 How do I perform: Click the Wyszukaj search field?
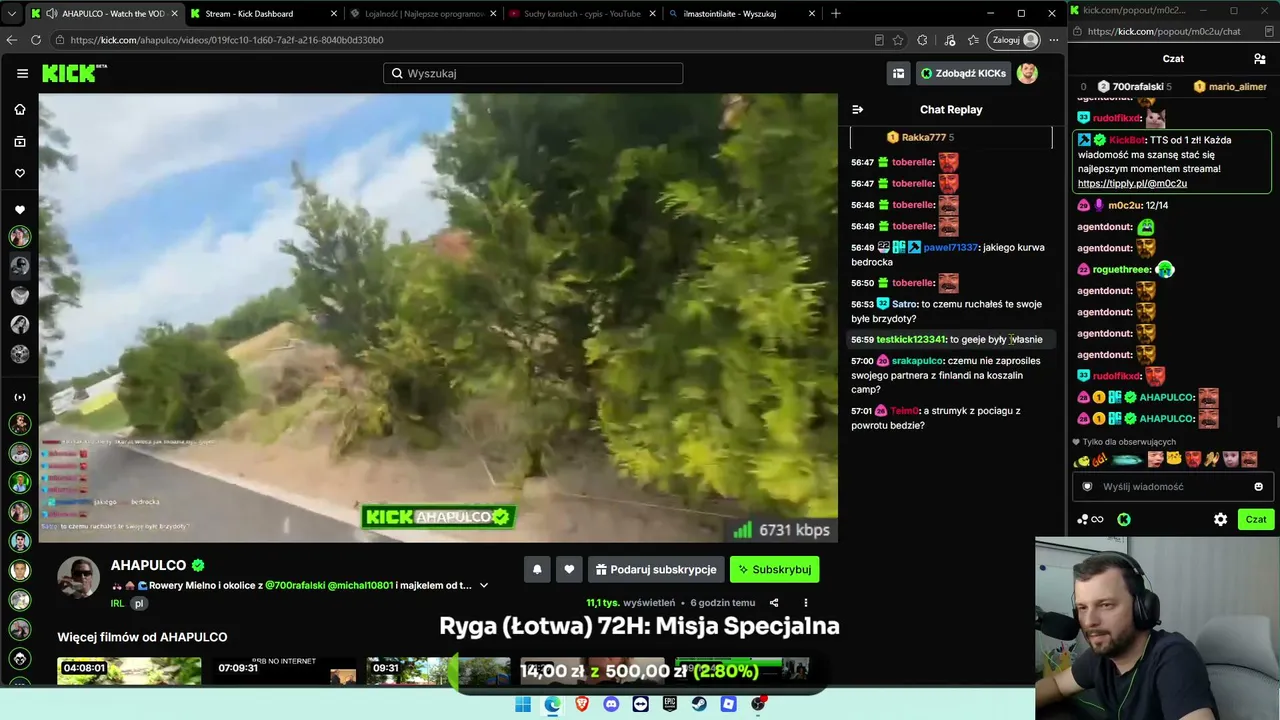coord(533,73)
